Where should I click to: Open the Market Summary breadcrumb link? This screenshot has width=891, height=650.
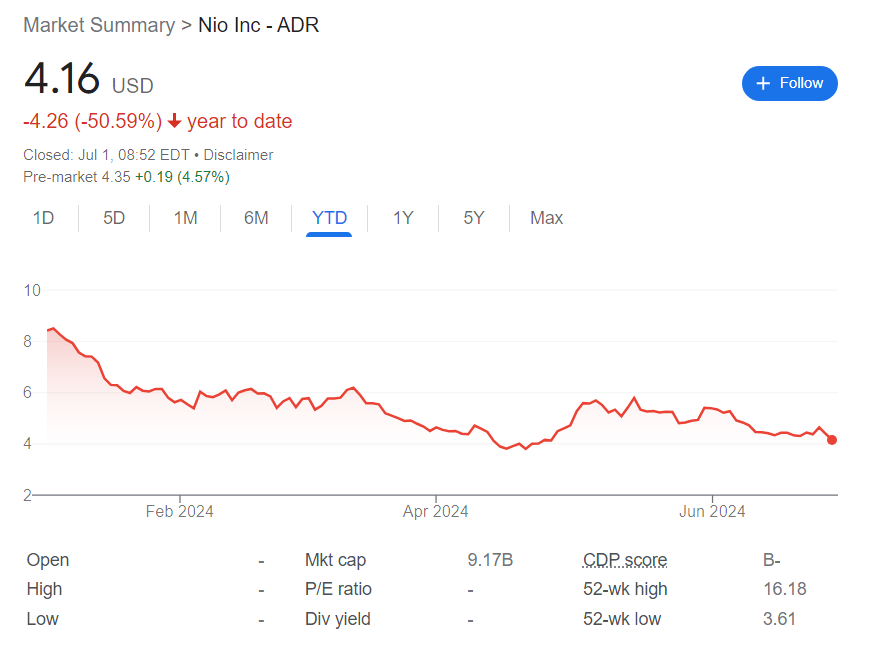pos(99,25)
